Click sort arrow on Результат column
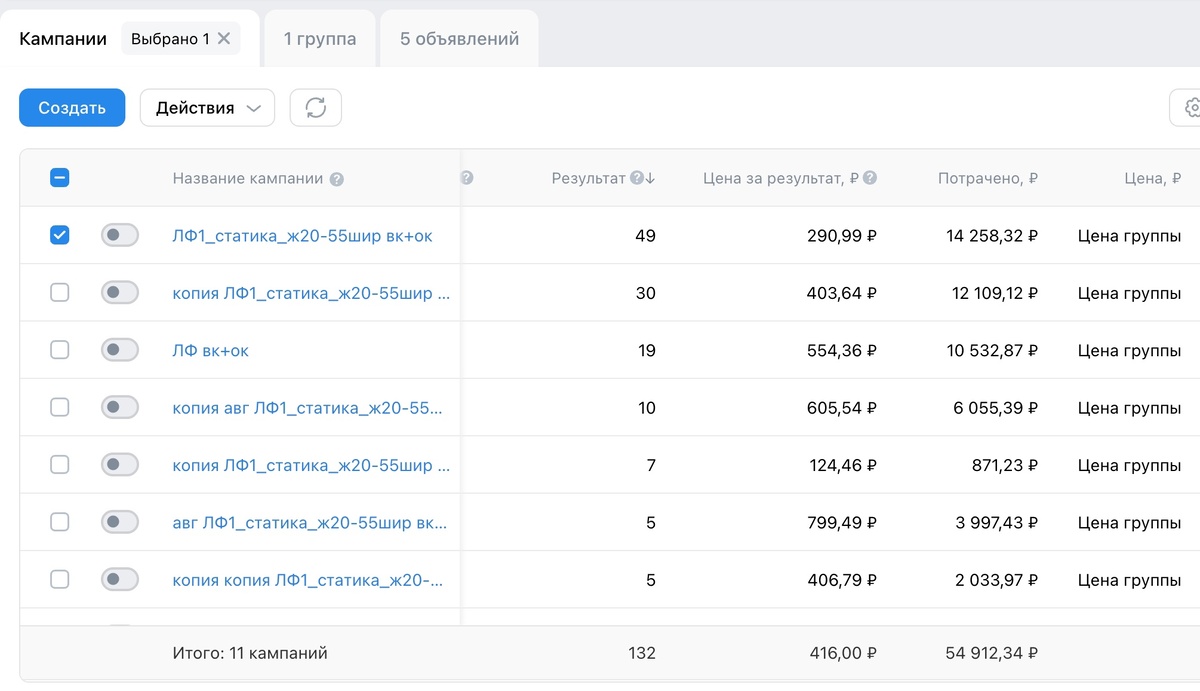The height and width of the screenshot is (691, 1200). tap(650, 179)
